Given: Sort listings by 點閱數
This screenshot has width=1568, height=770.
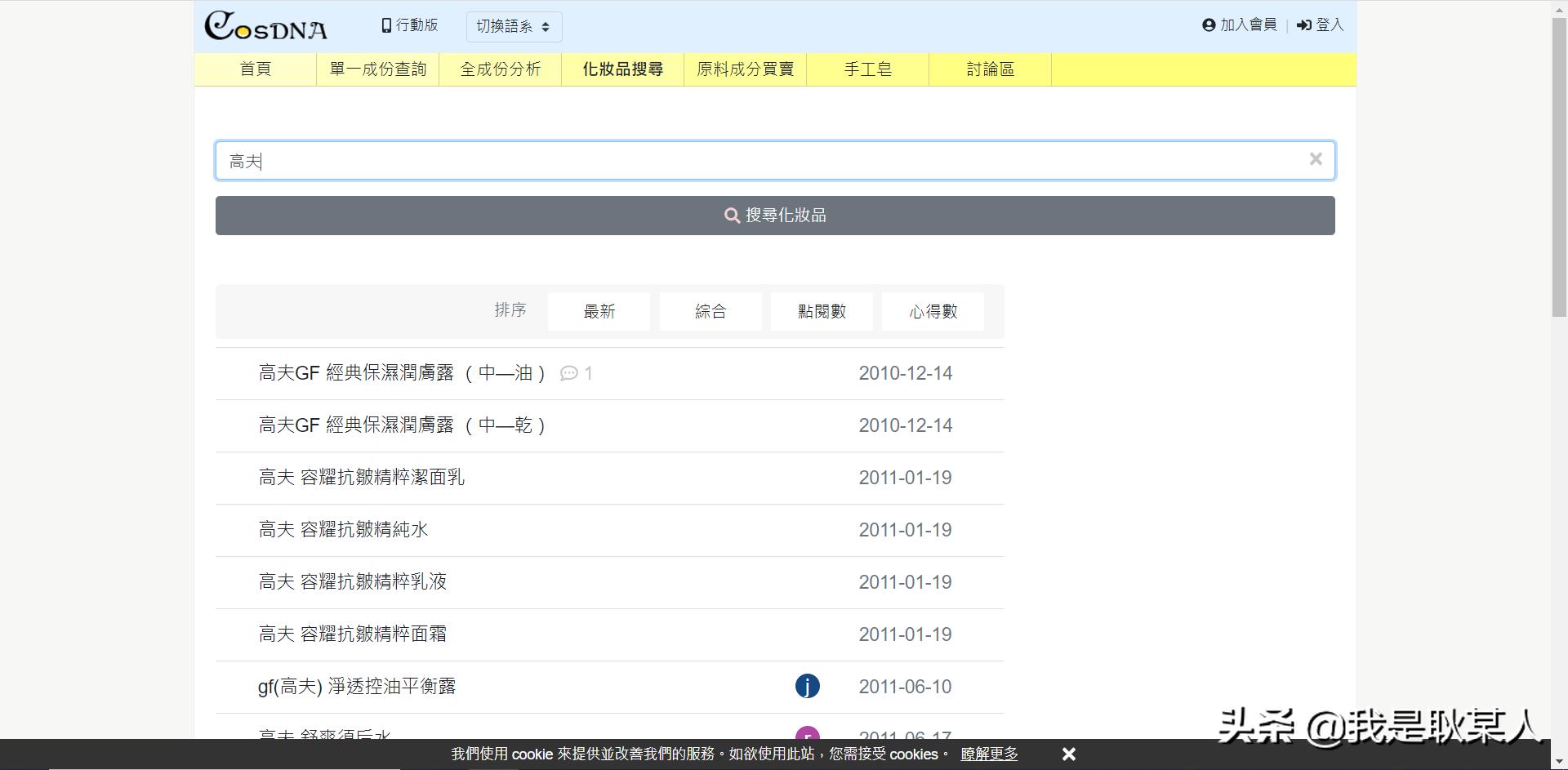Looking at the screenshot, I should click(821, 311).
